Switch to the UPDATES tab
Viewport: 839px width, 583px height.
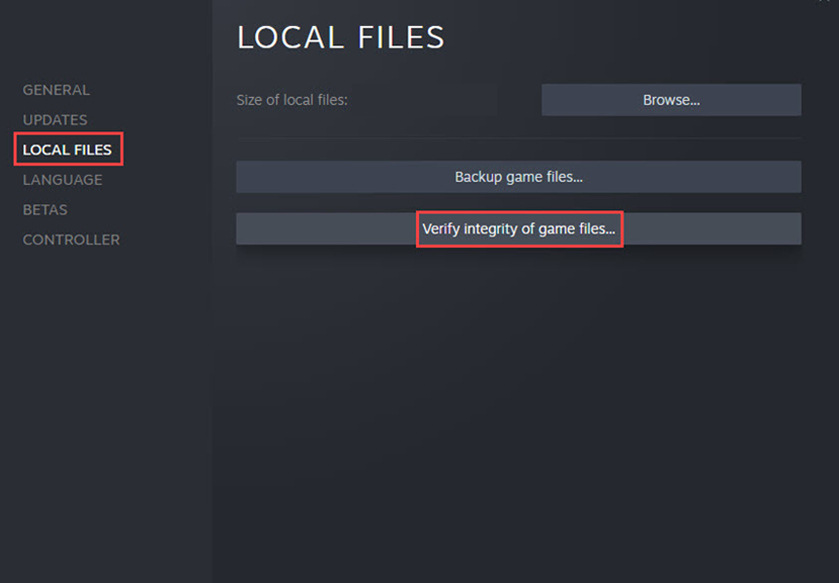pyautogui.click(x=55, y=120)
